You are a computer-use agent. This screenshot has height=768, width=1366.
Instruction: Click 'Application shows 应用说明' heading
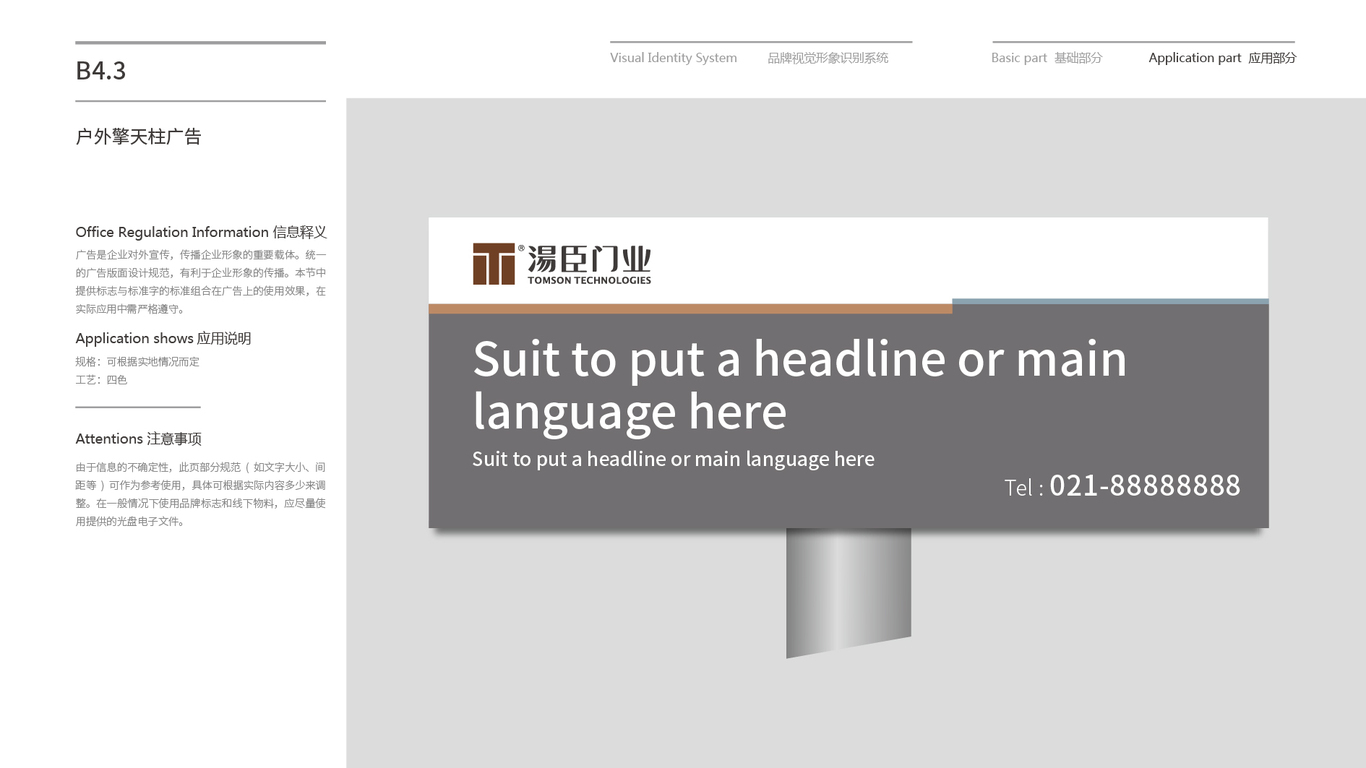coord(163,339)
